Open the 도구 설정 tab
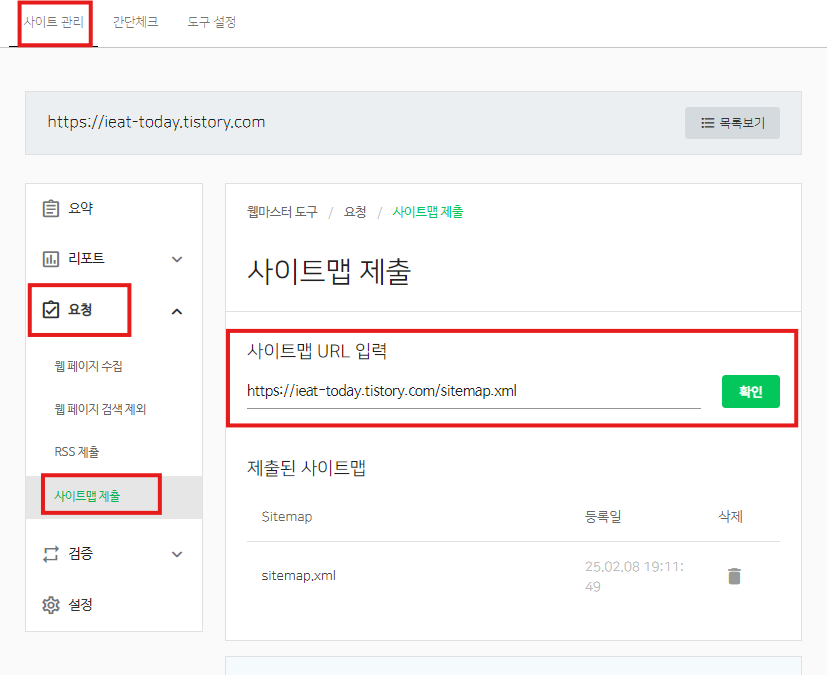This screenshot has height=675, width=827. click(211, 22)
